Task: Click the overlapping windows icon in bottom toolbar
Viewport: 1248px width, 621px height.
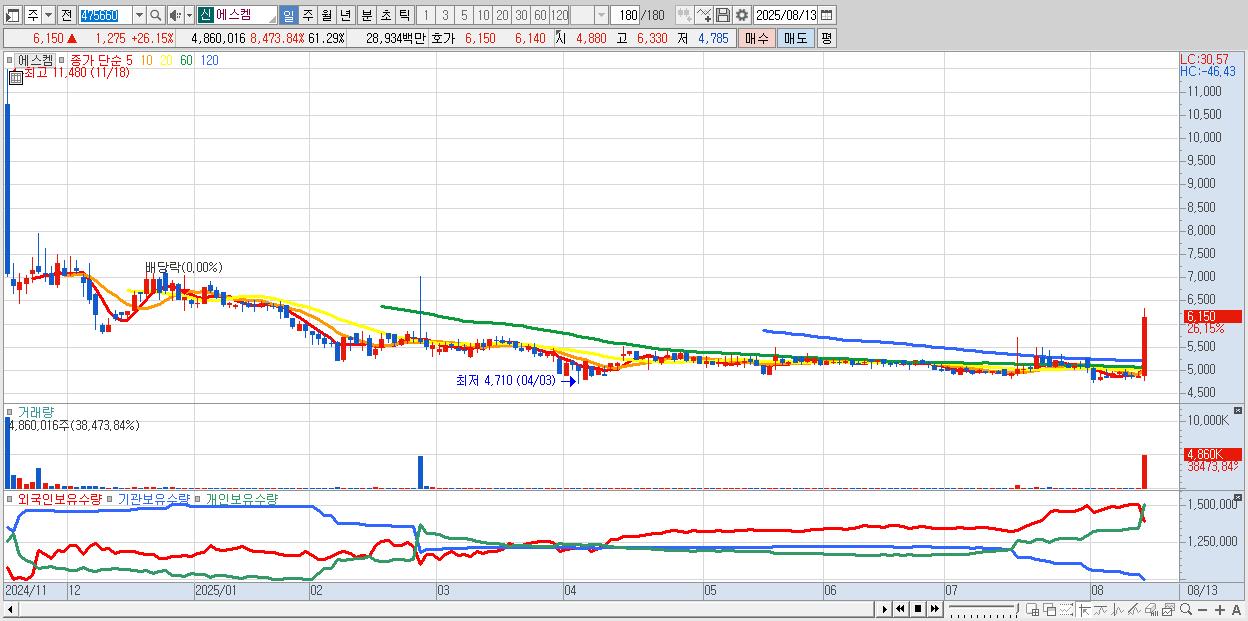Action: [1050, 609]
